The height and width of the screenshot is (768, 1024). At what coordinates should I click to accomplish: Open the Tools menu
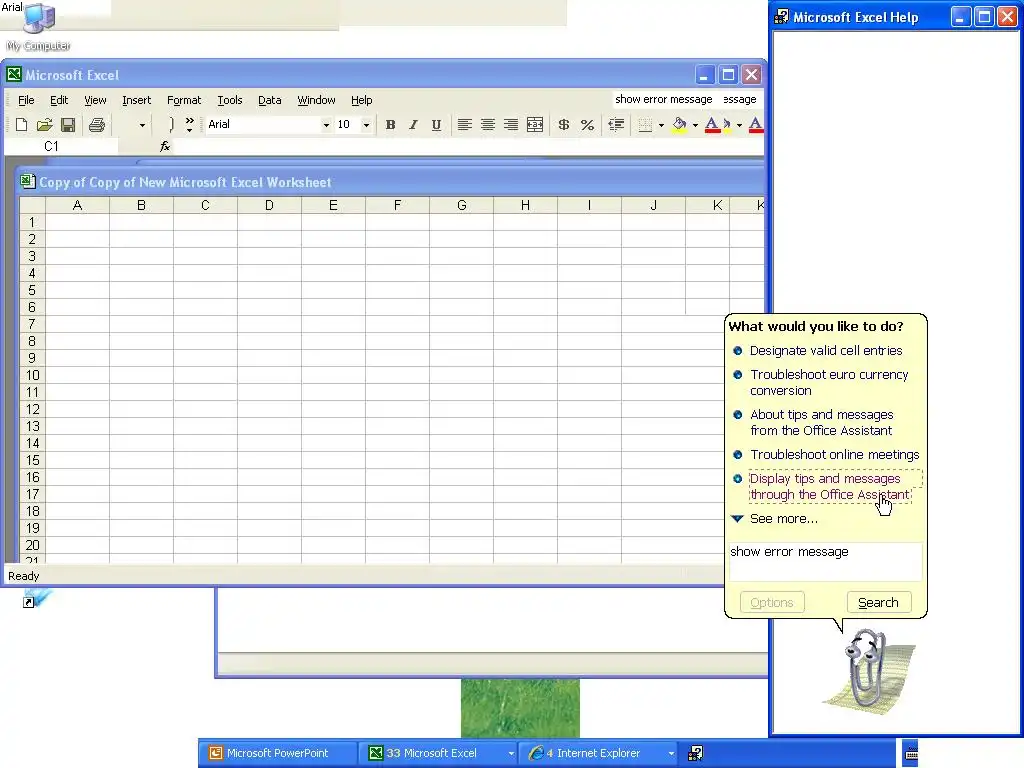click(x=230, y=100)
